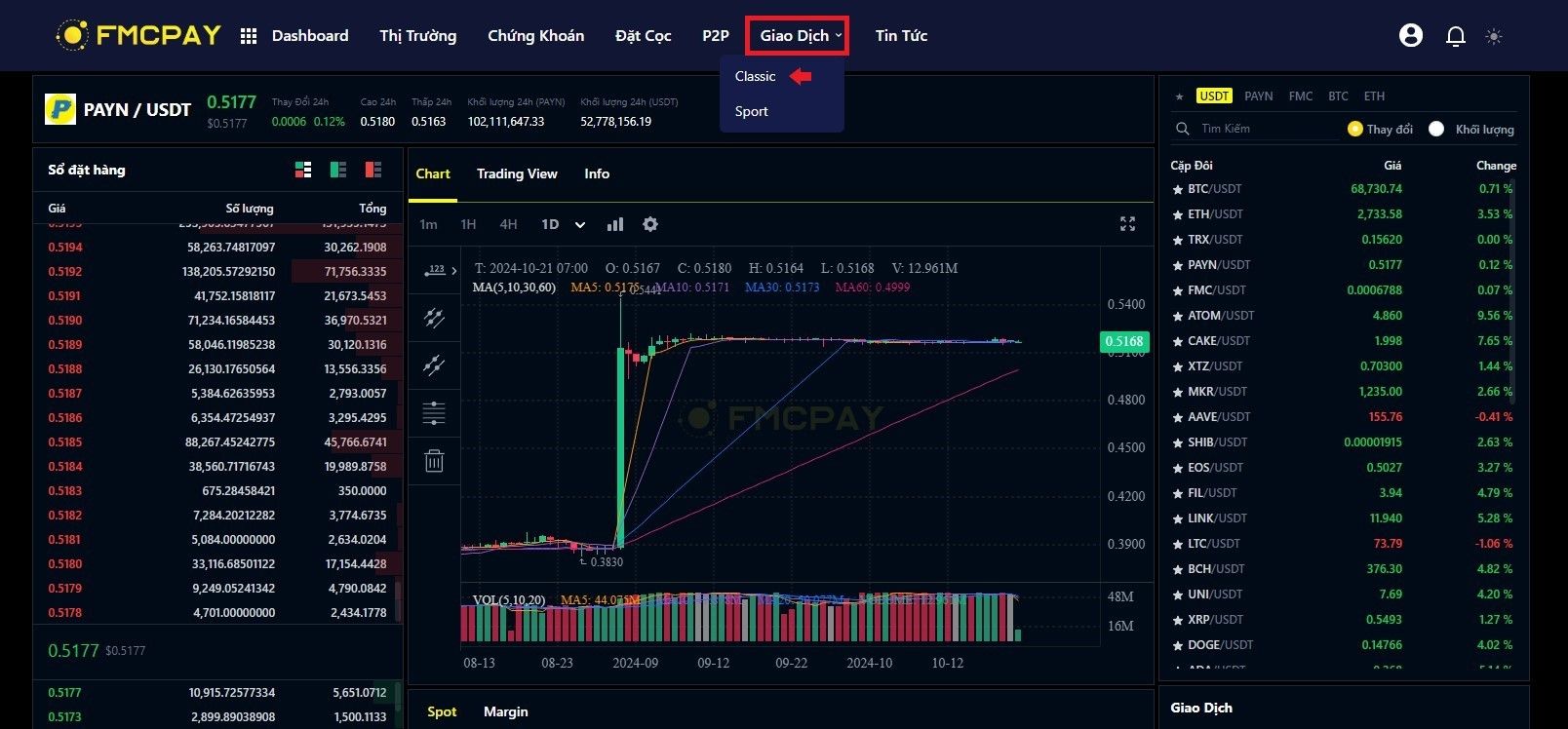Filter pairs by USDT market
The width and height of the screenshot is (1568, 729).
1215,96
